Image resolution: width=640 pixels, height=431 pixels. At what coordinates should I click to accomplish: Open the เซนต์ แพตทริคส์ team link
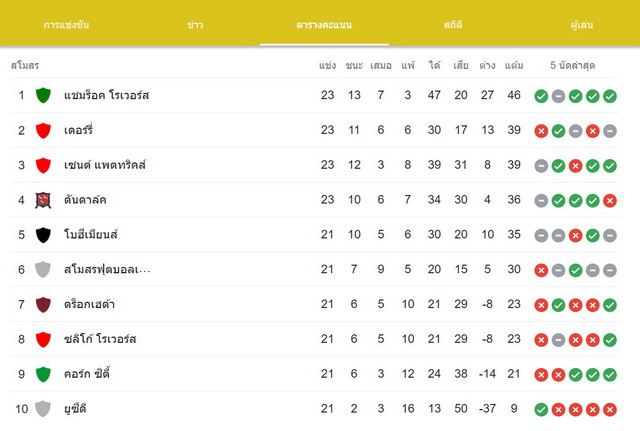tap(105, 165)
